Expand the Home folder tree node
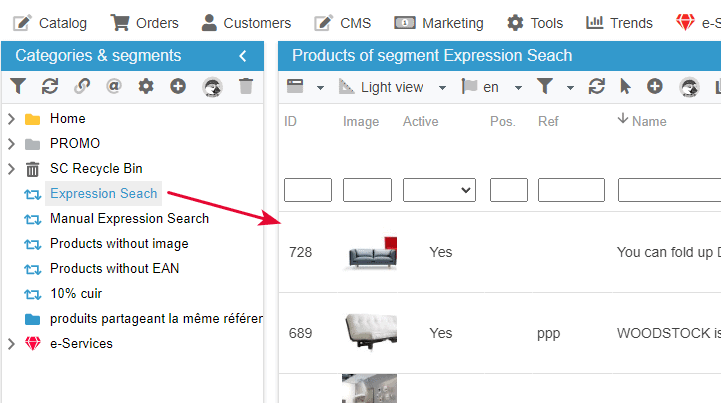The height and width of the screenshot is (403, 721). [11, 119]
